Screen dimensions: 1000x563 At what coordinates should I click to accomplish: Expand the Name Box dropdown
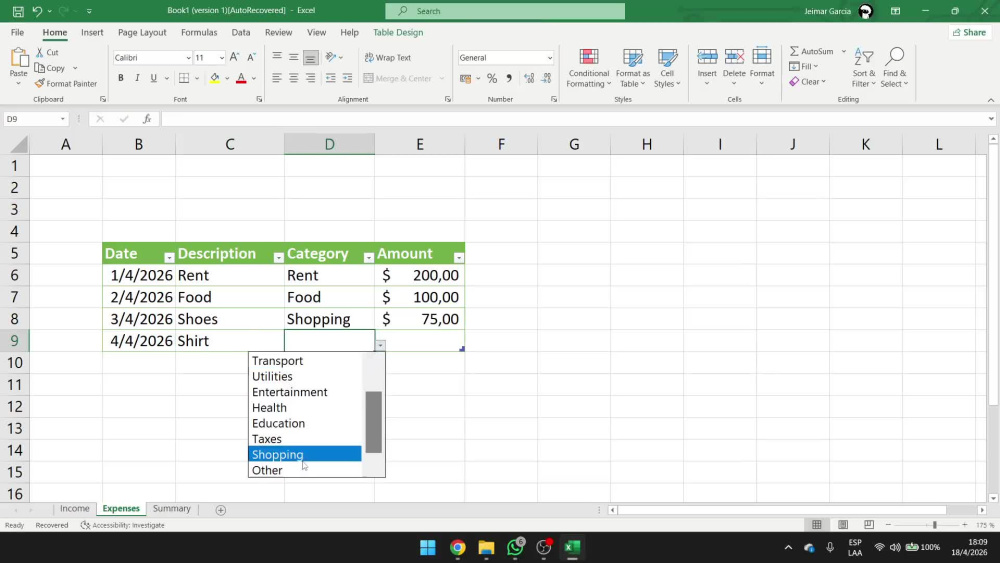click(62, 119)
